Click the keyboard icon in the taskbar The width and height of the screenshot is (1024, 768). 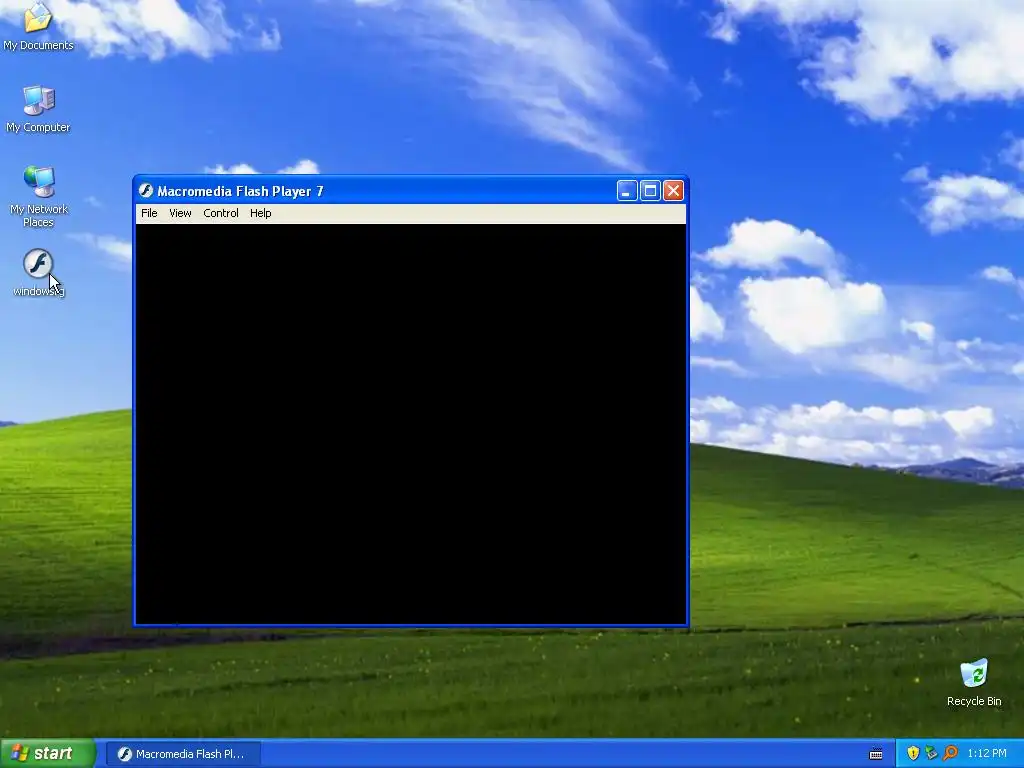(876, 754)
